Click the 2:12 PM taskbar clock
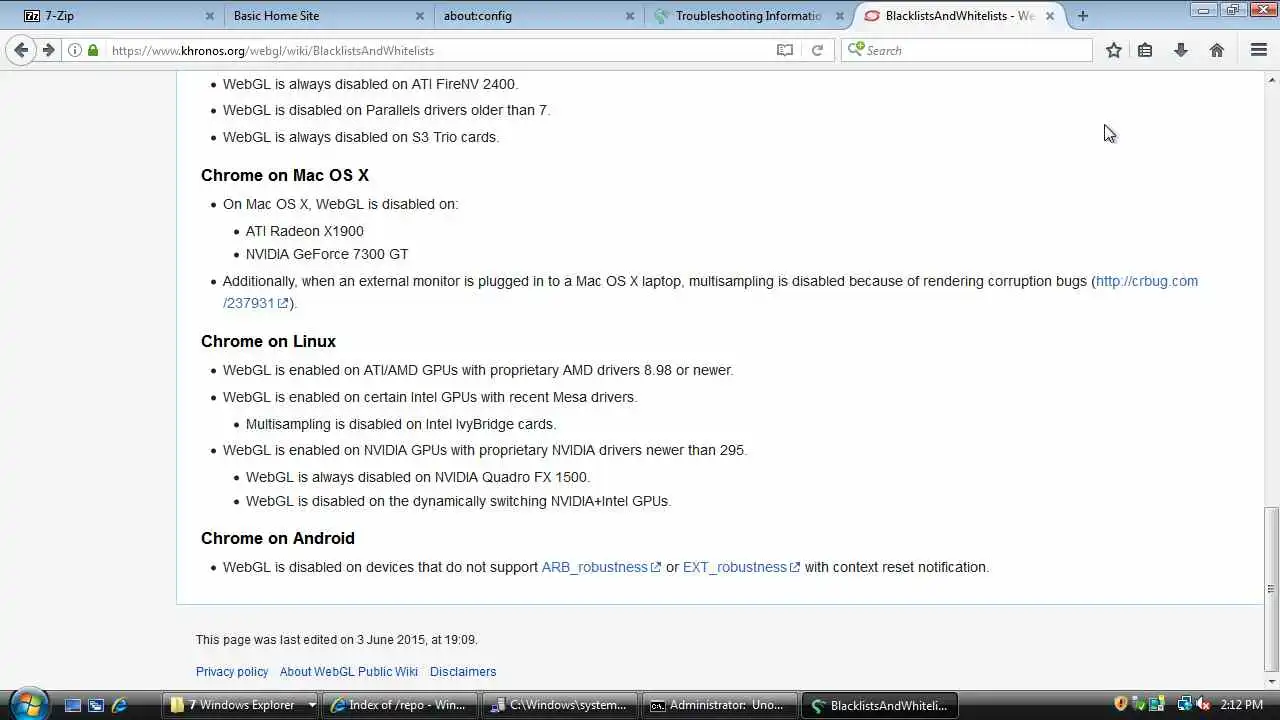Image resolution: width=1280 pixels, height=720 pixels. tap(1241, 705)
